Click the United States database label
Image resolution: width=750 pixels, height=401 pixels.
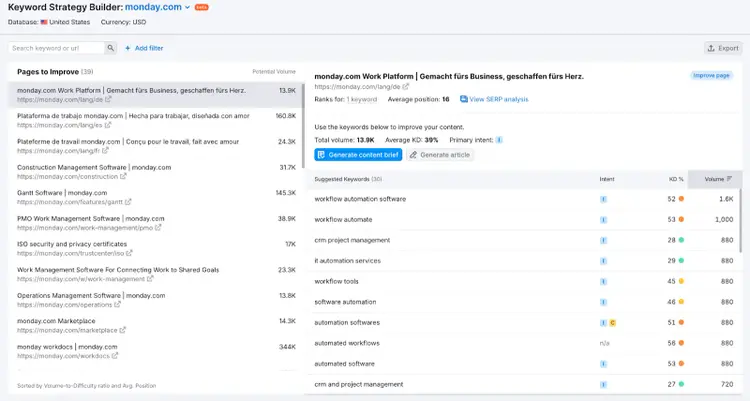pos(69,22)
